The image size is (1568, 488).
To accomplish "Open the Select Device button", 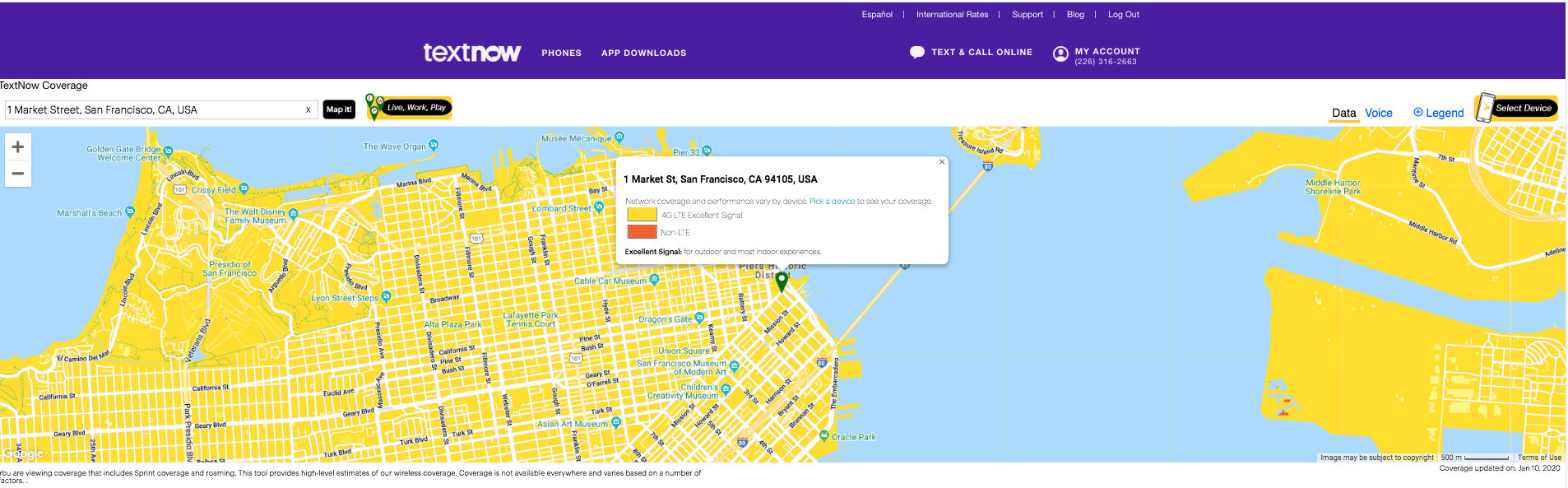I will (x=1517, y=108).
